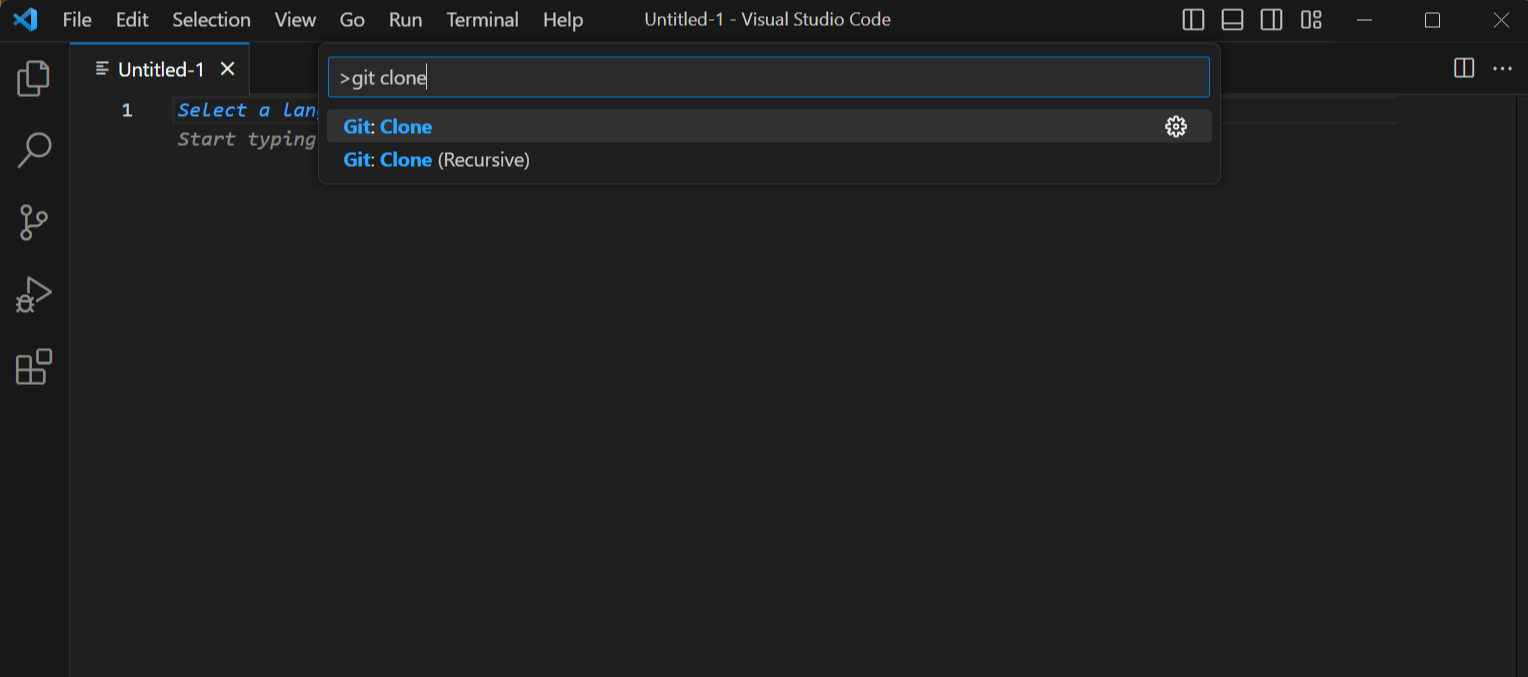Minimize the Visual Studio Code window

1365,20
